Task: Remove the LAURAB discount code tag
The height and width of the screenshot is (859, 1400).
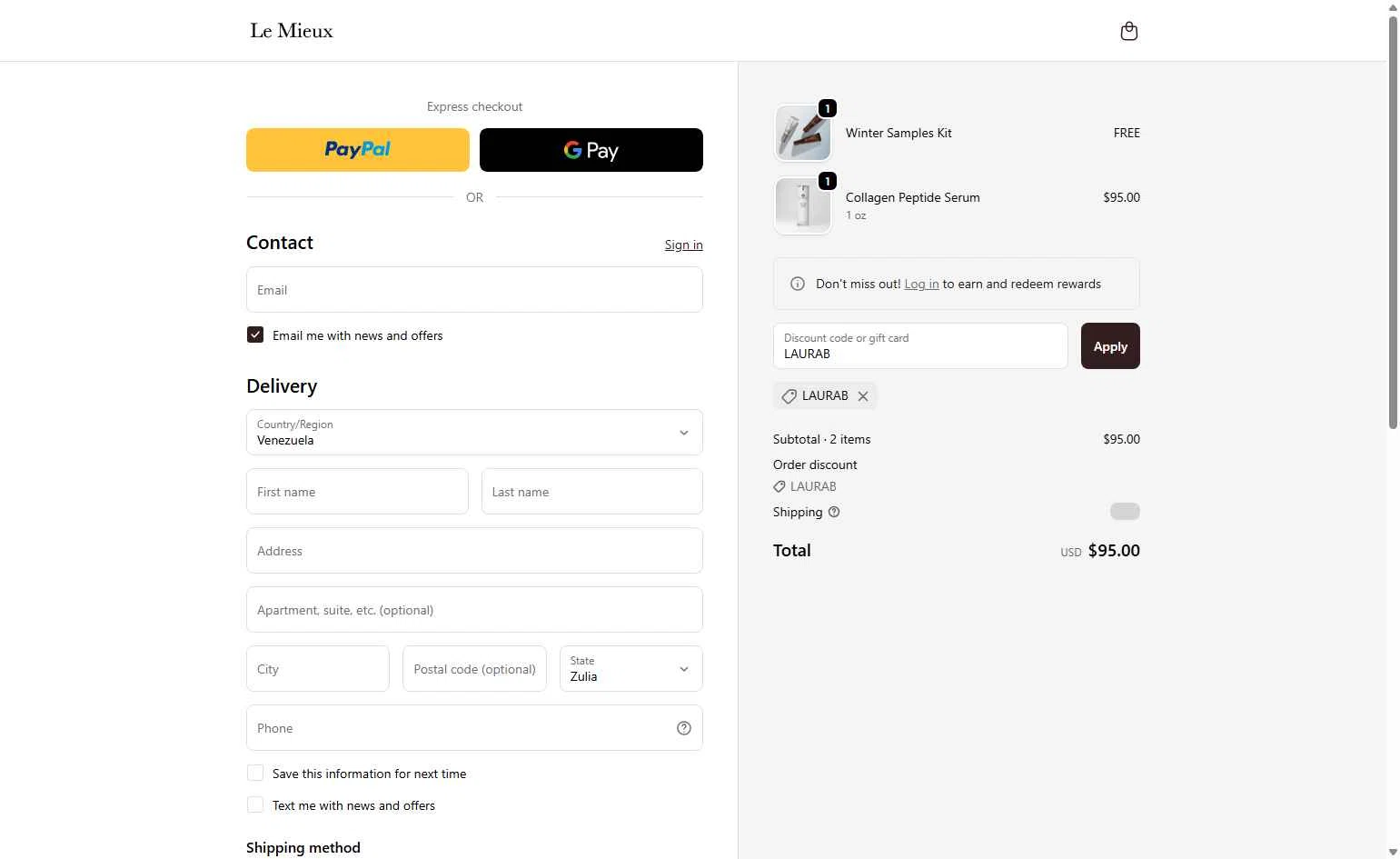Action: tap(863, 396)
